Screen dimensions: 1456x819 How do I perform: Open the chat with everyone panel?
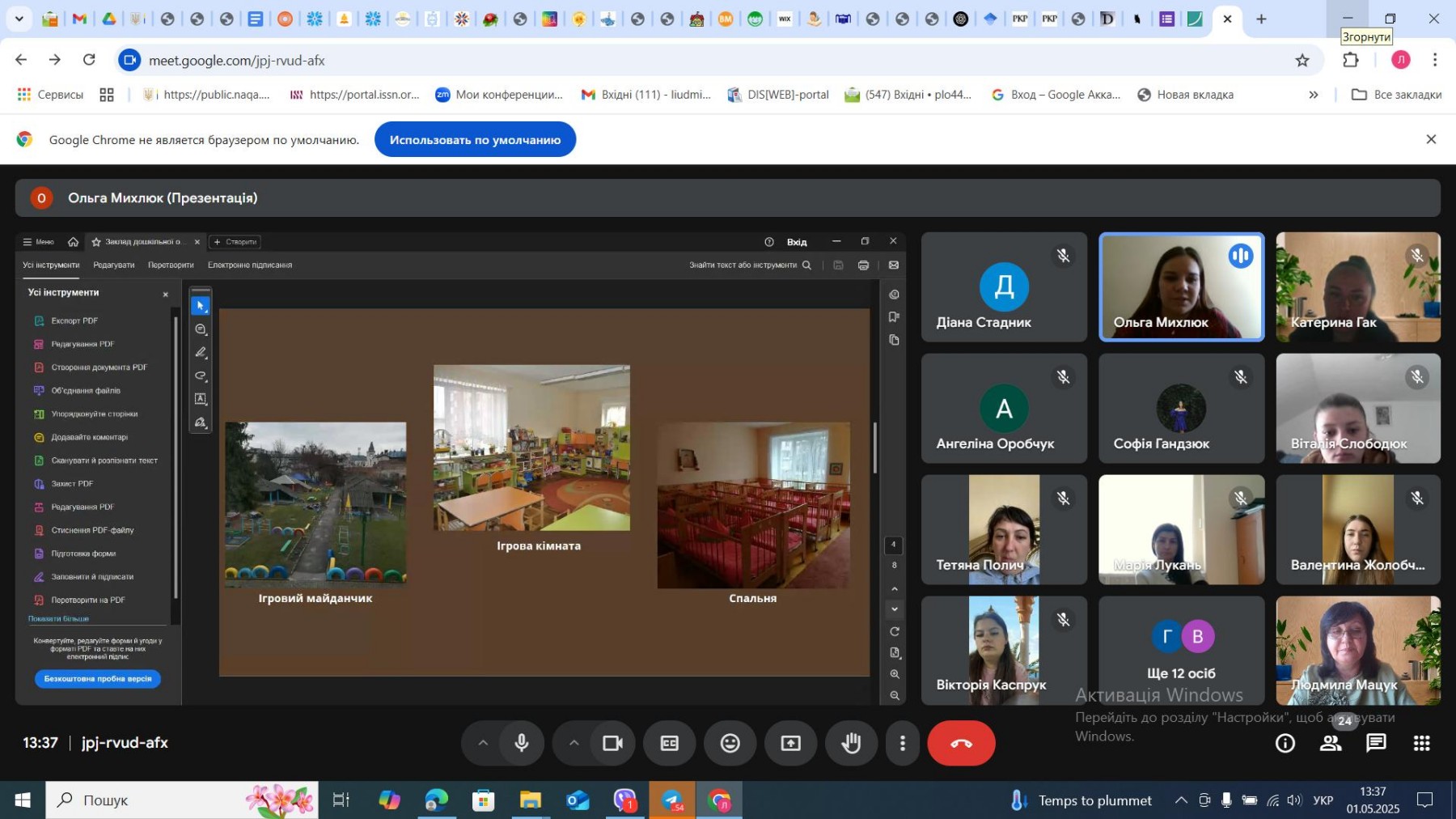point(1376,743)
